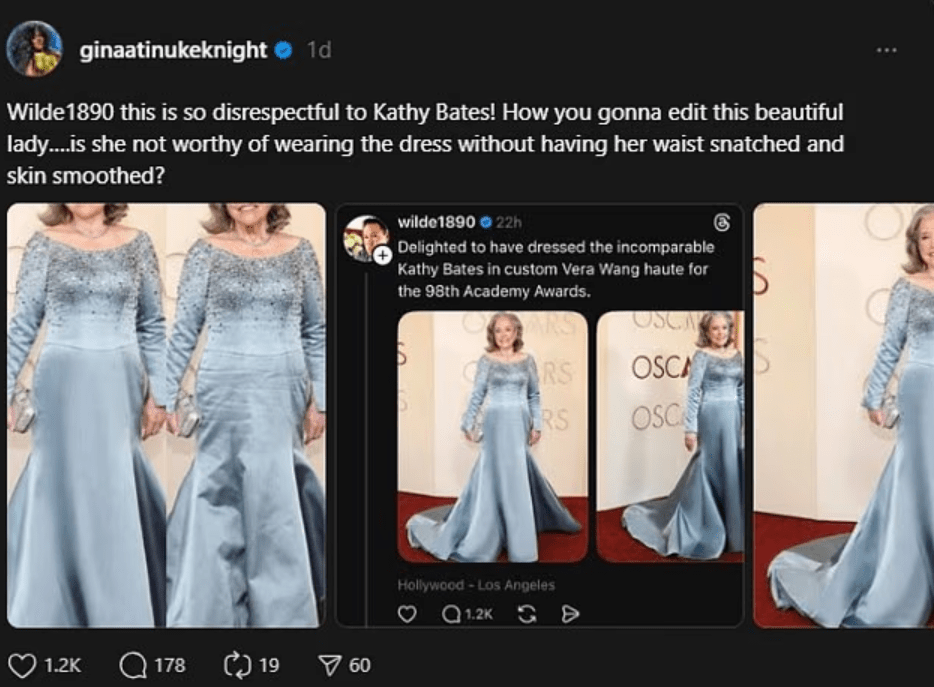The width and height of the screenshot is (934, 687).
Task: Open the Hollywood - Los Angeles location tag
Action: pyautogui.click(x=476, y=585)
